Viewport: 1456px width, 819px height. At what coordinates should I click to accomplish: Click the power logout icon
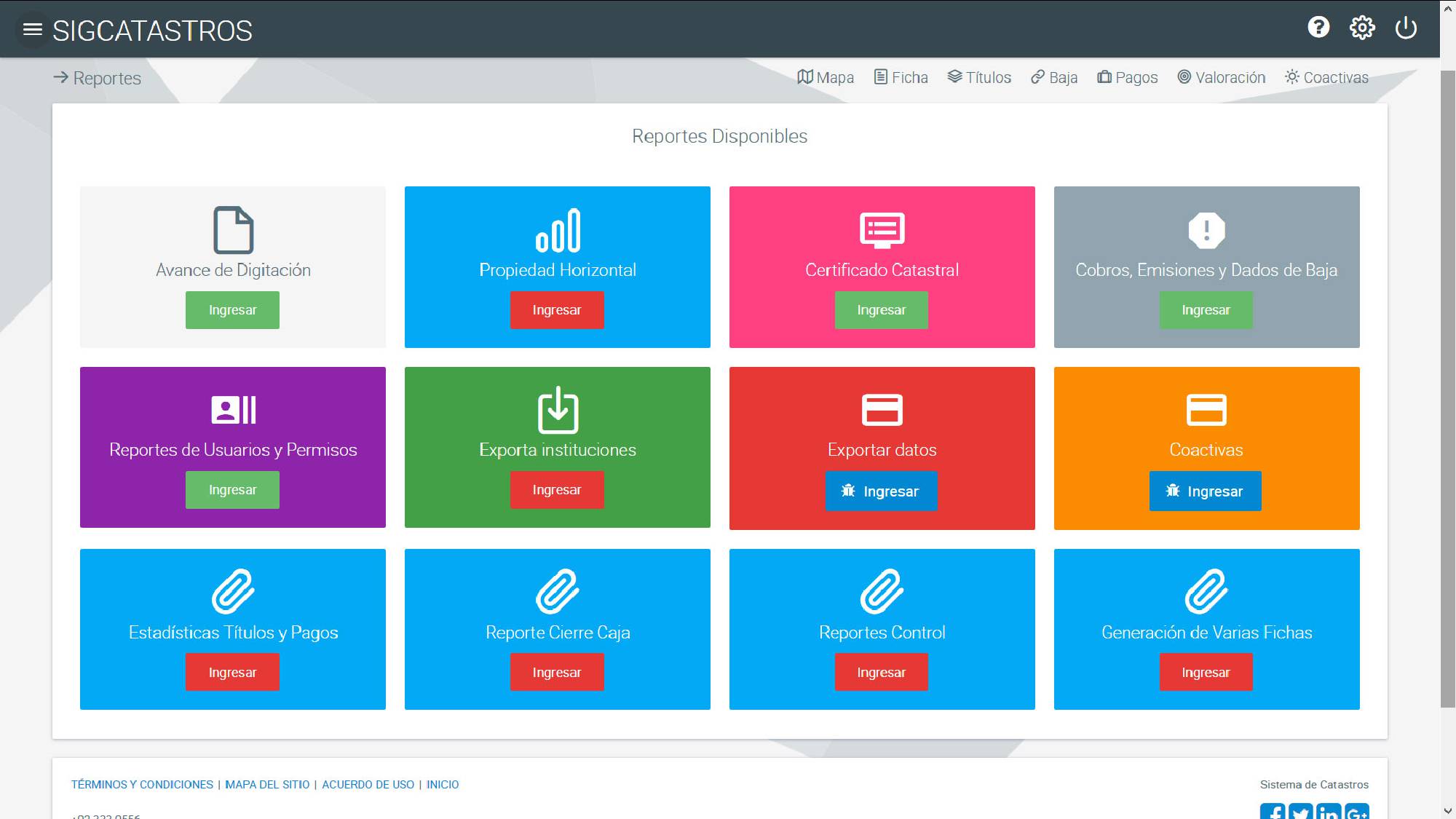[x=1406, y=28]
